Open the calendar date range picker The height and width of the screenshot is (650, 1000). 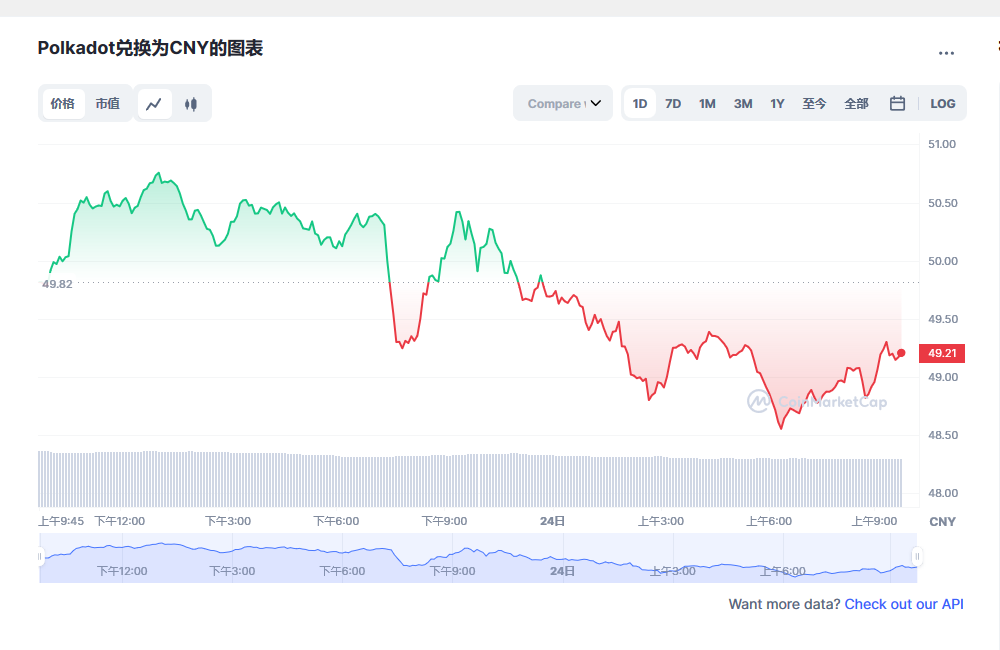(x=897, y=103)
